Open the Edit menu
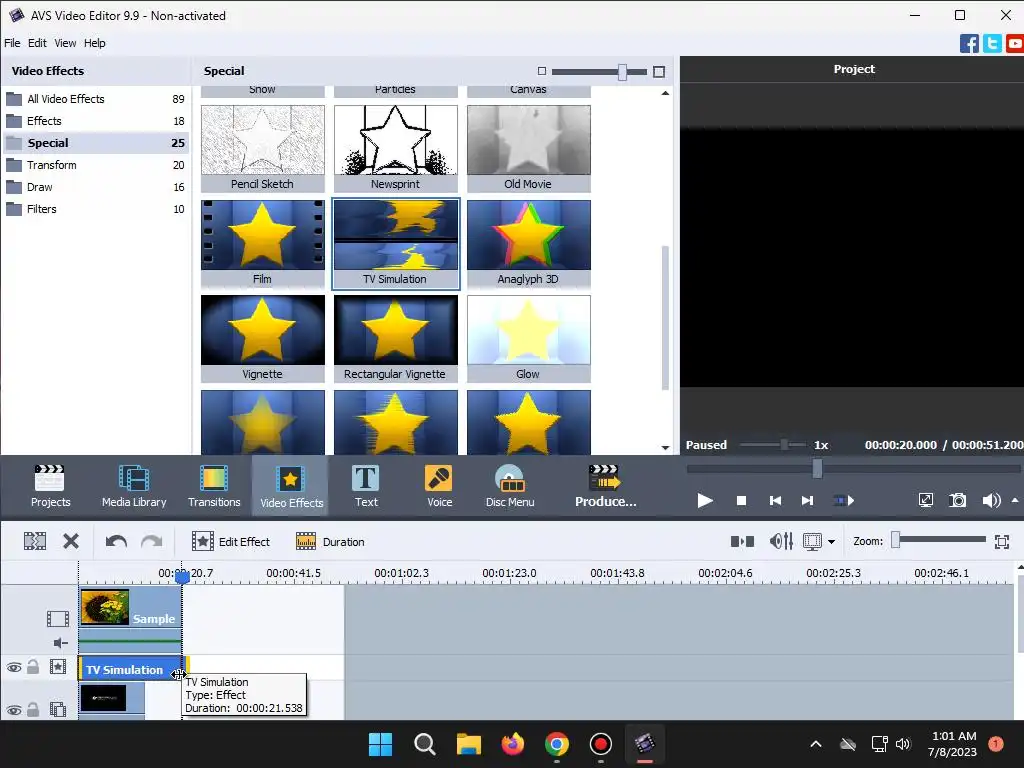1024x768 pixels. click(x=37, y=43)
